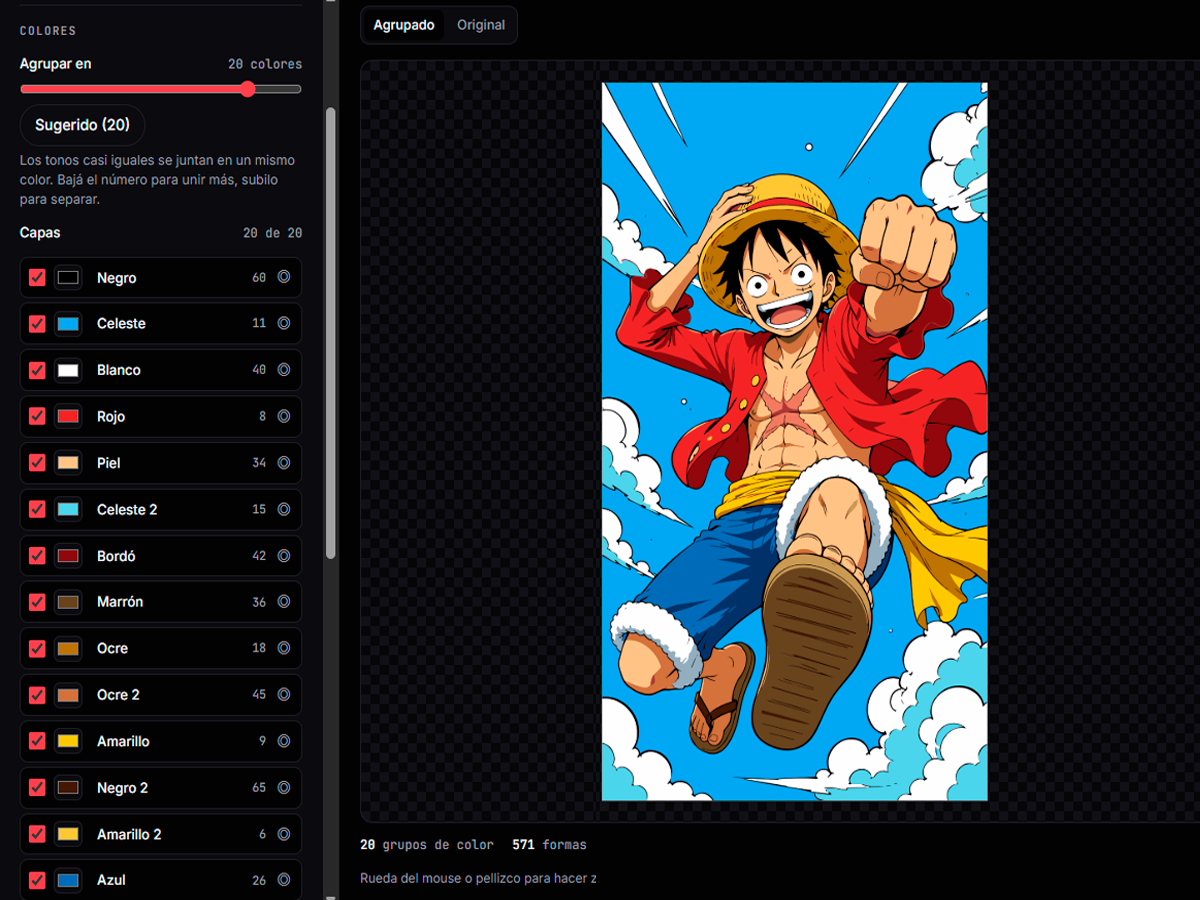Uncheck the Marrón layer checkbox
Viewport: 1200px width, 900px height.
pos(37,602)
